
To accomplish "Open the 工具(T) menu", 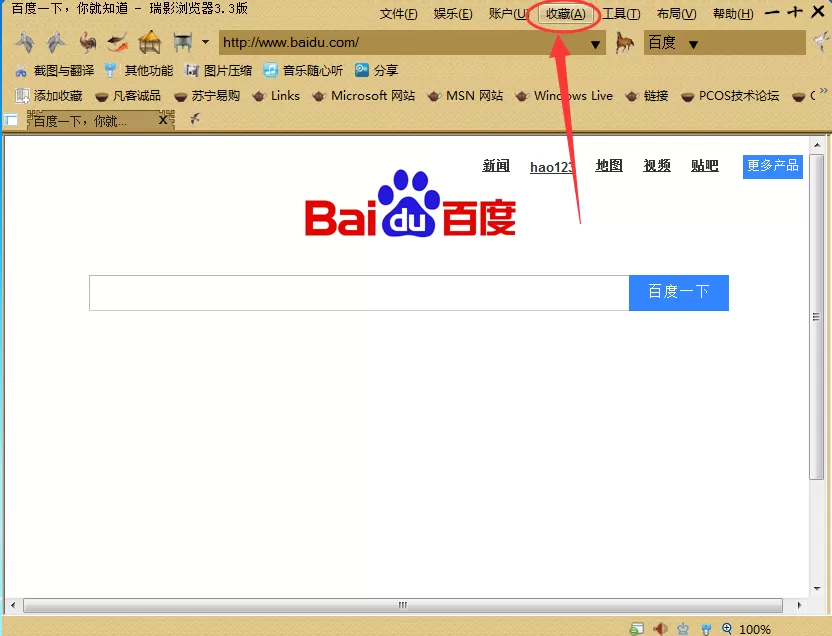I will coord(621,14).
